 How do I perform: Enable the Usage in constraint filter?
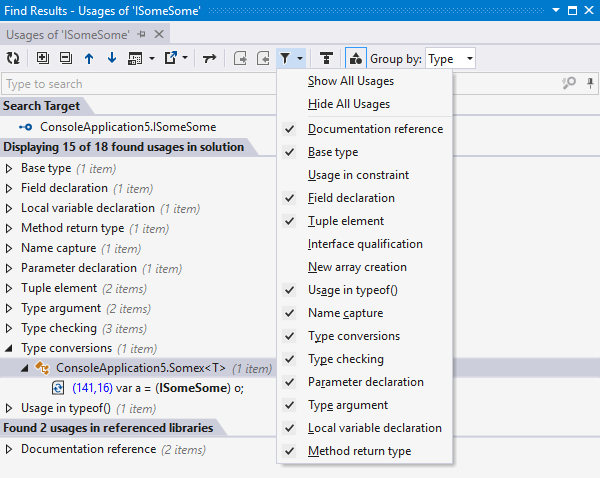coord(358,175)
